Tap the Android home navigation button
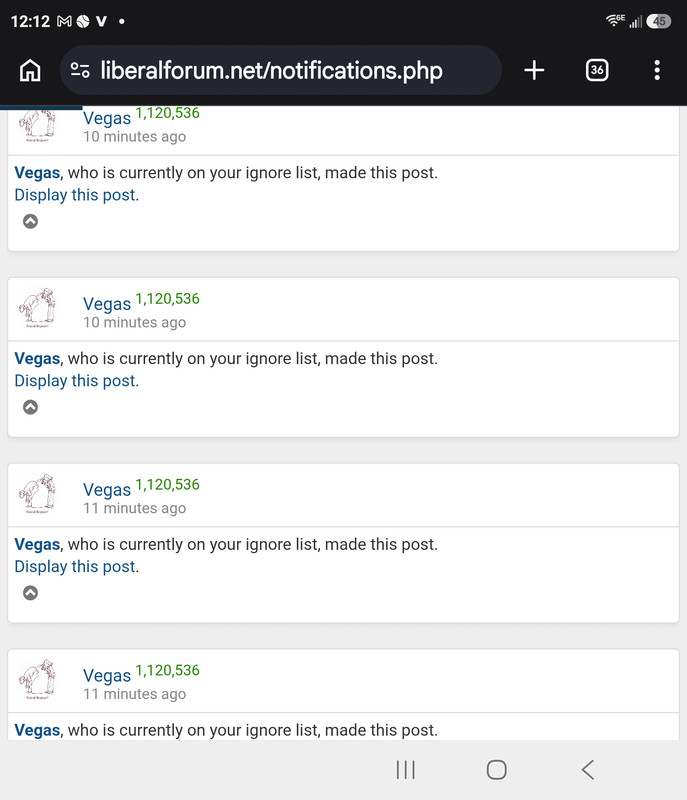Image resolution: width=687 pixels, height=800 pixels. (x=496, y=769)
